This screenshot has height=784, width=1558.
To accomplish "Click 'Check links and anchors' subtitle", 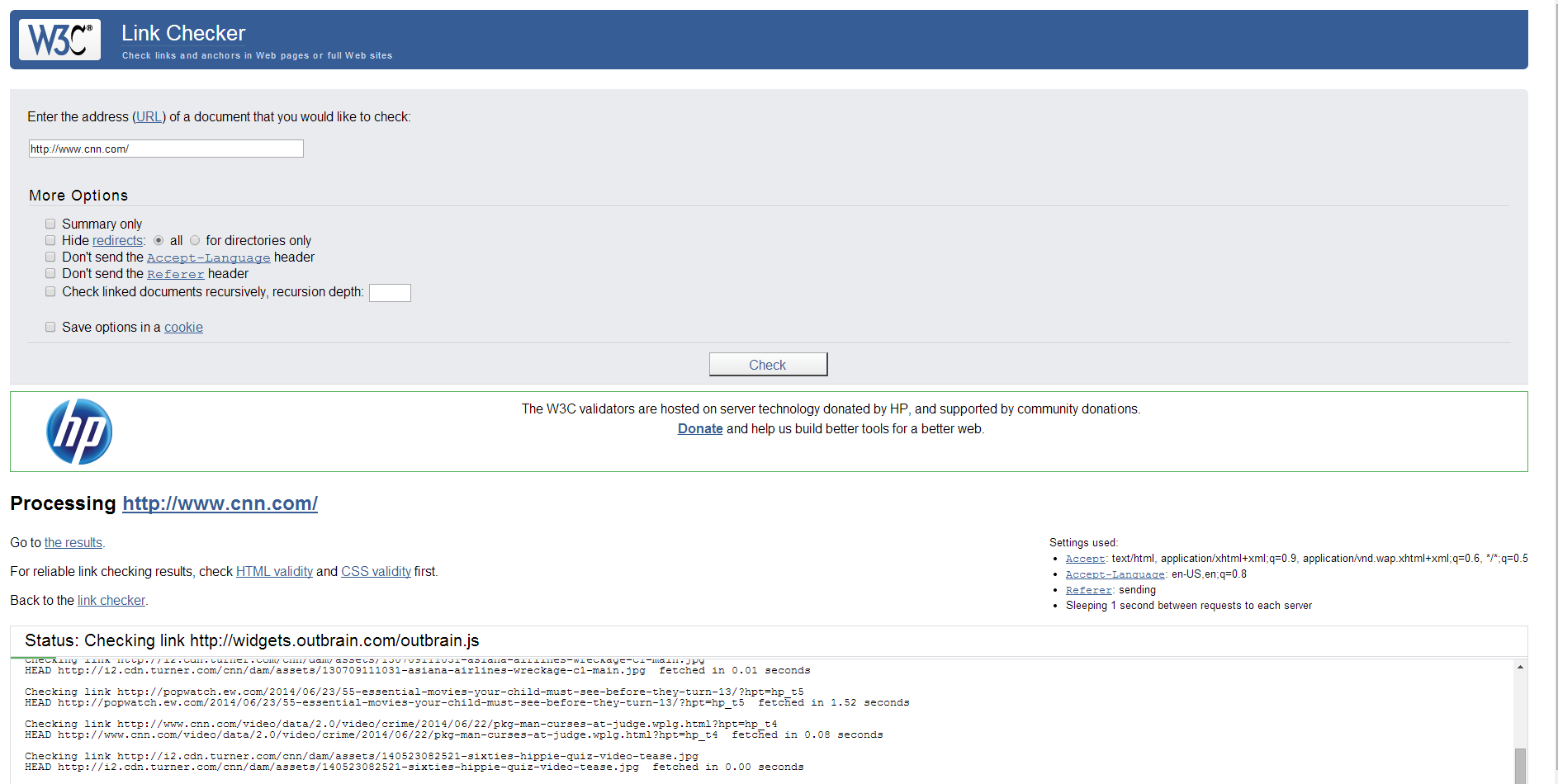I will [x=258, y=56].
